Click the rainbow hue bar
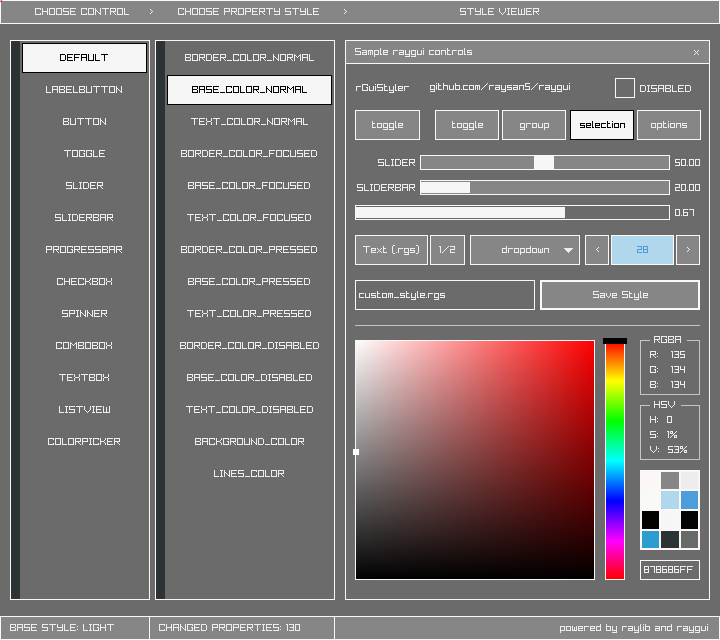Screen dimensions: 720x640 614,460
